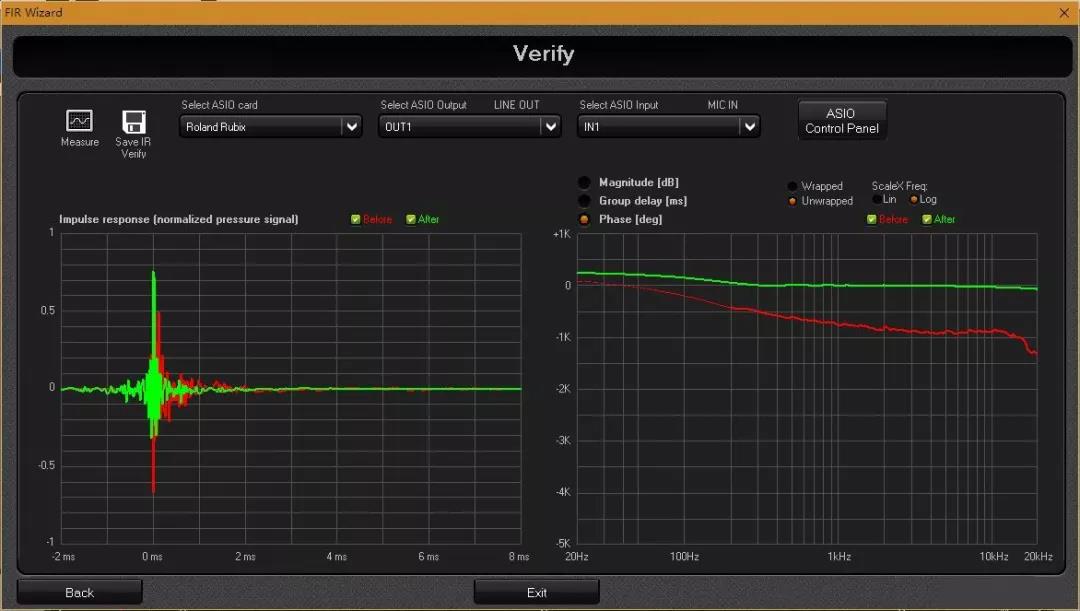This screenshot has width=1080, height=611.
Task: Toggle After checkbox on phase graph
Action: [927, 219]
